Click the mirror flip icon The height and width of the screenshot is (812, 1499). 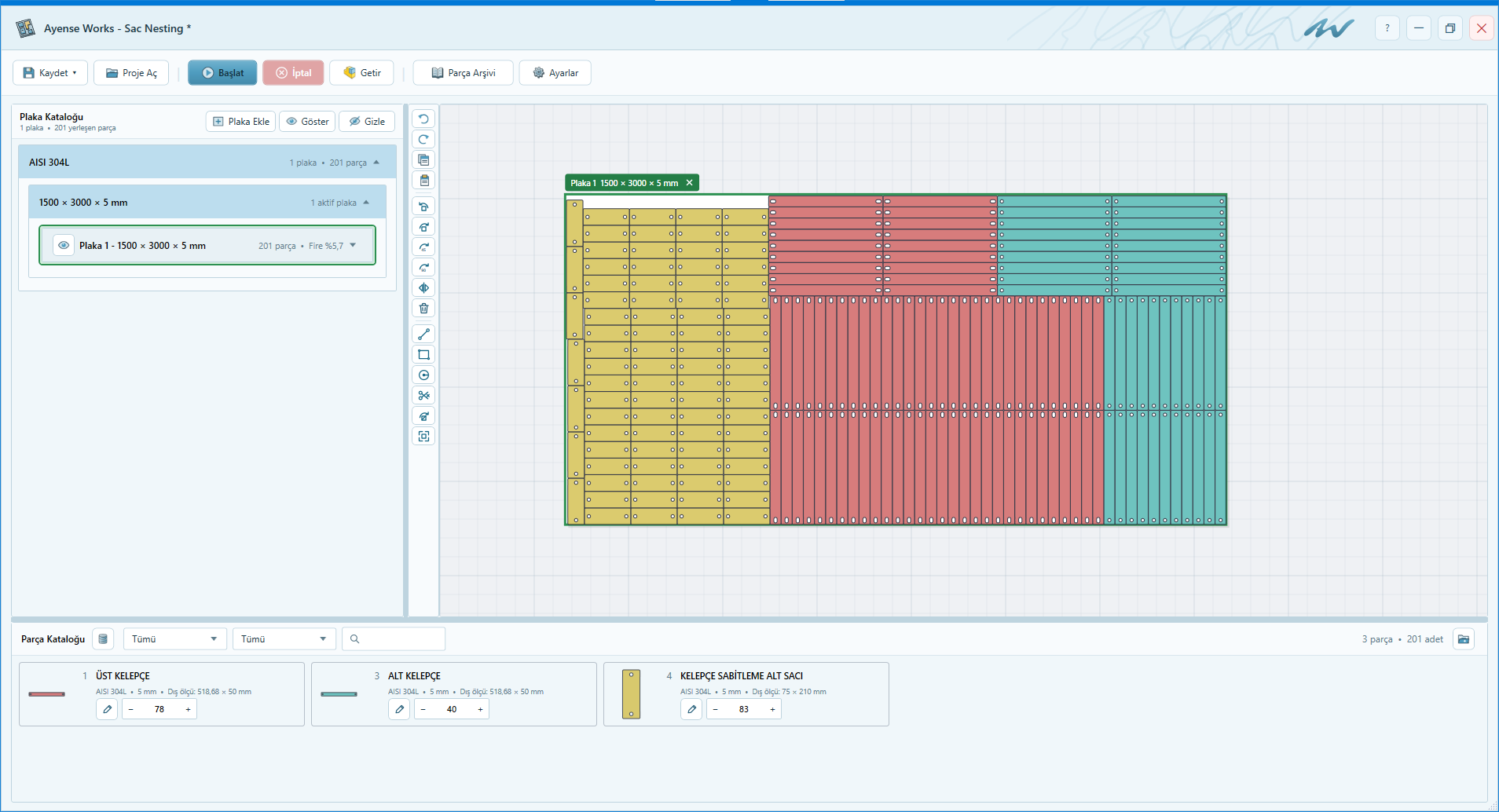click(423, 288)
